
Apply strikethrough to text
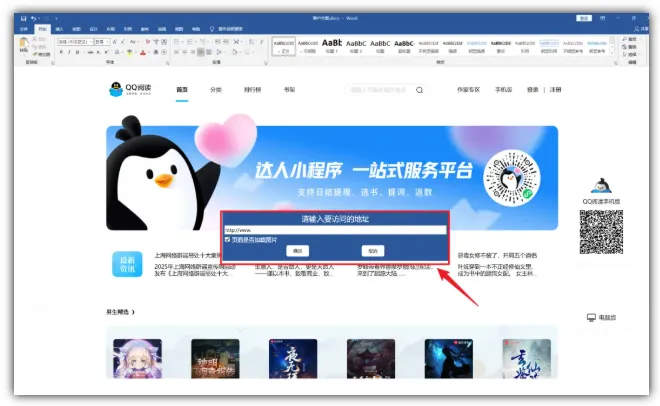(x=90, y=52)
